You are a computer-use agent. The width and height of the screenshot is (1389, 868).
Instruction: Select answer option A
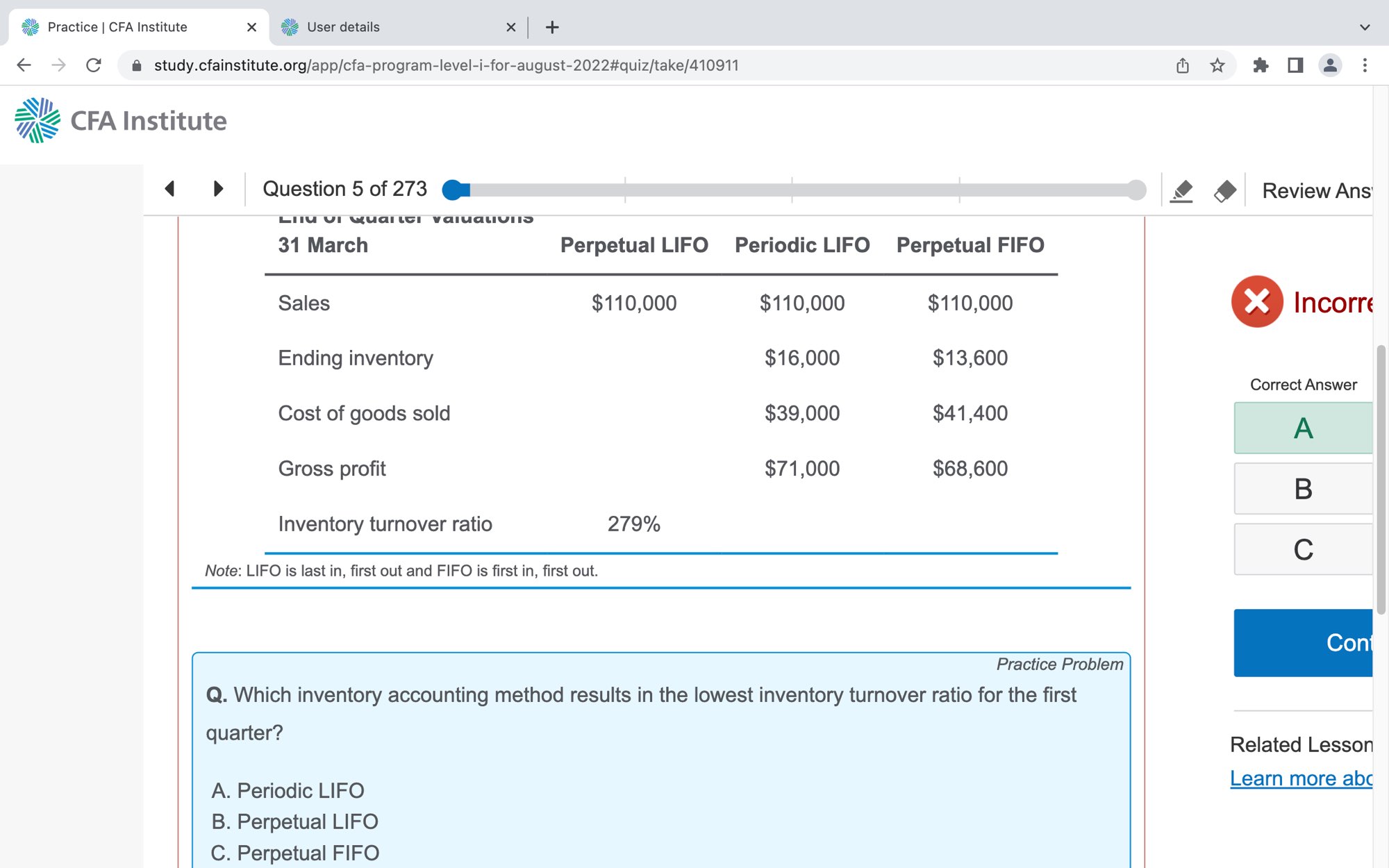coord(1303,428)
